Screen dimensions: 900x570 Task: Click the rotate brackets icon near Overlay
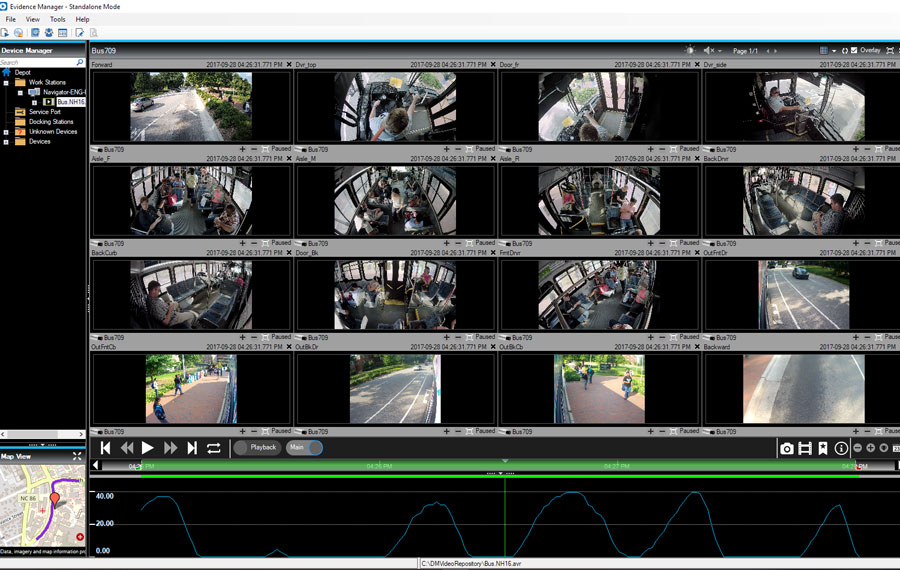[844, 51]
